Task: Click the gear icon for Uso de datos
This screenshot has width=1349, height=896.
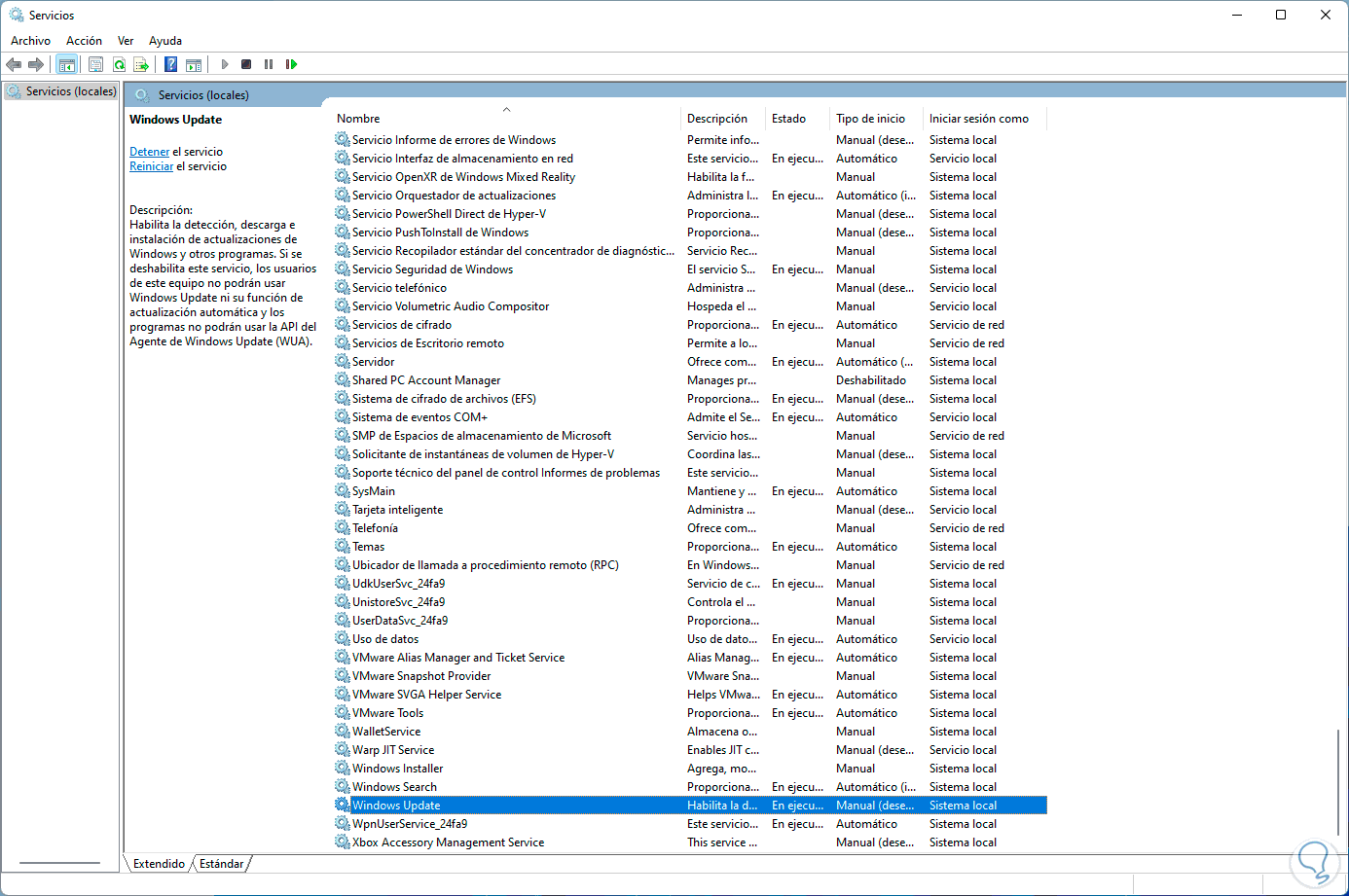Action: tap(342, 639)
